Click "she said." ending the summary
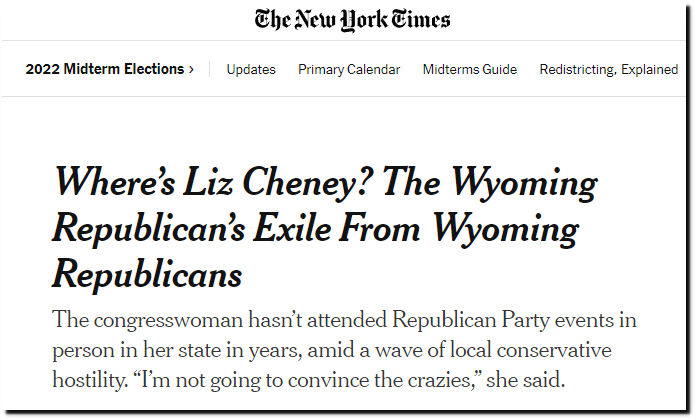The width and height of the screenshot is (696, 420). coord(526,380)
